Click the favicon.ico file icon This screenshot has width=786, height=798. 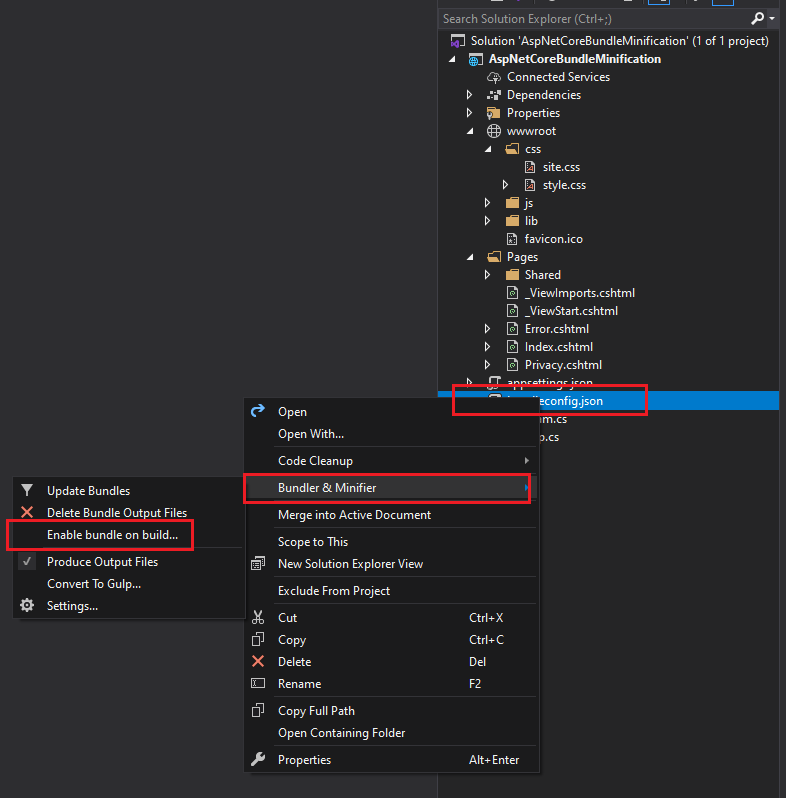point(512,239)
